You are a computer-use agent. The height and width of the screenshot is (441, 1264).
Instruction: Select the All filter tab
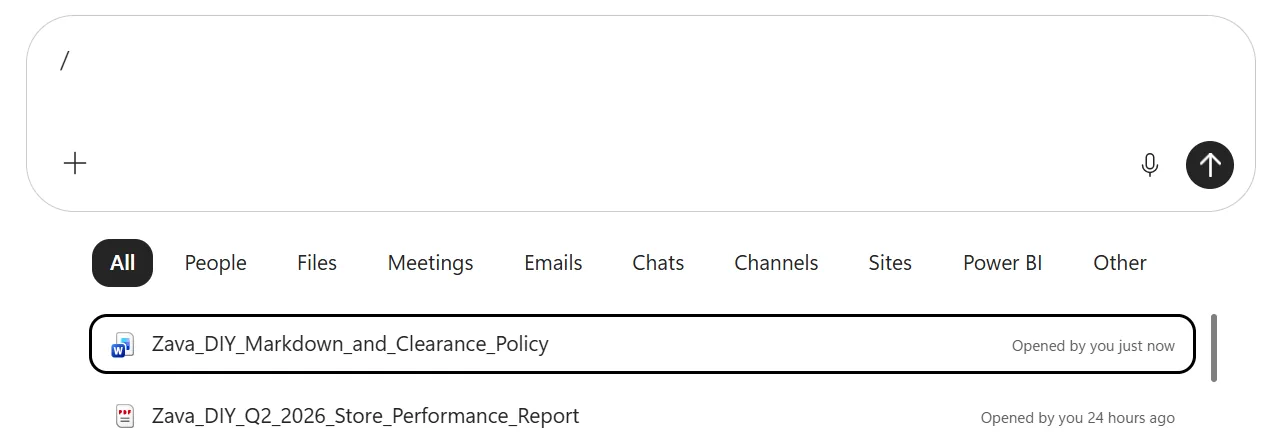click(x=122, y=263)
